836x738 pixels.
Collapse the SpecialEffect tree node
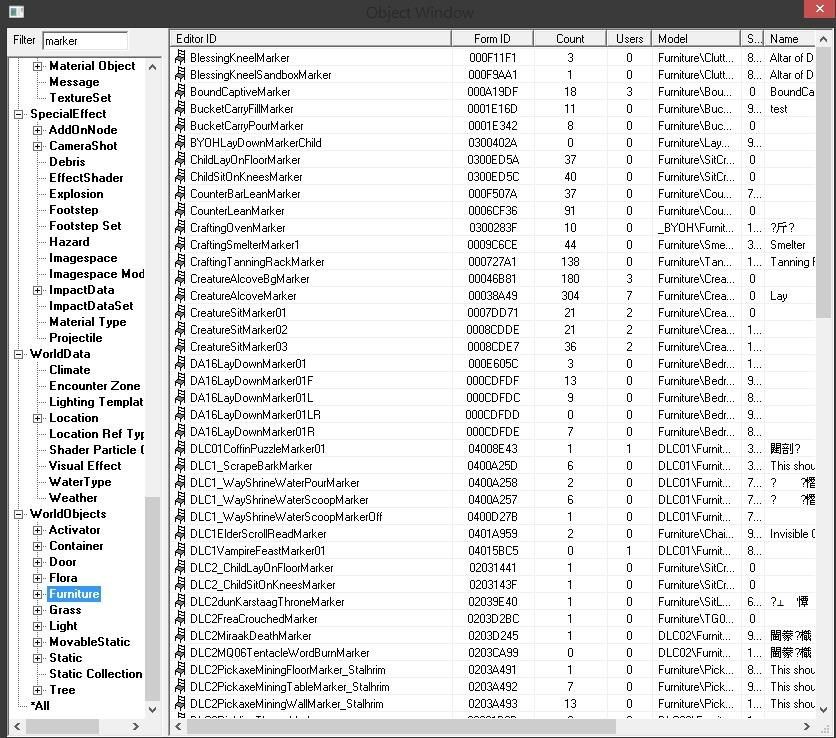tap(19, 114)
